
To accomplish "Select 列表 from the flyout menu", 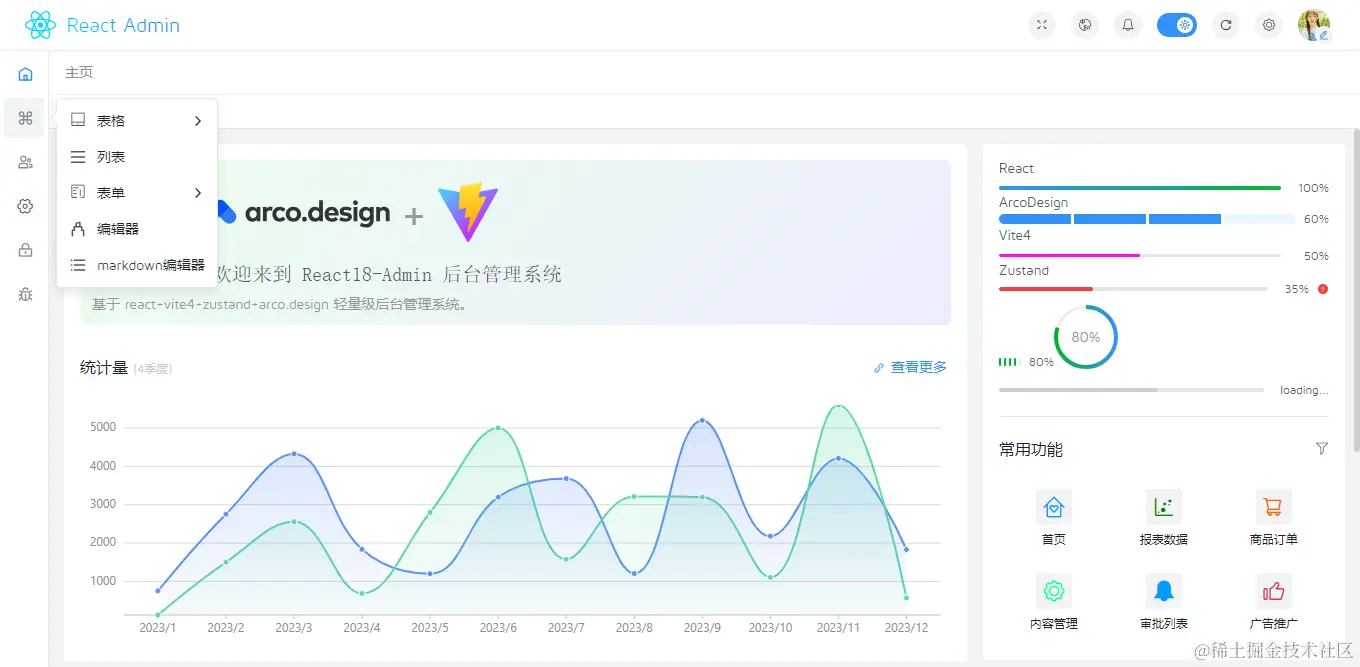I will click(x=110, y=156).
